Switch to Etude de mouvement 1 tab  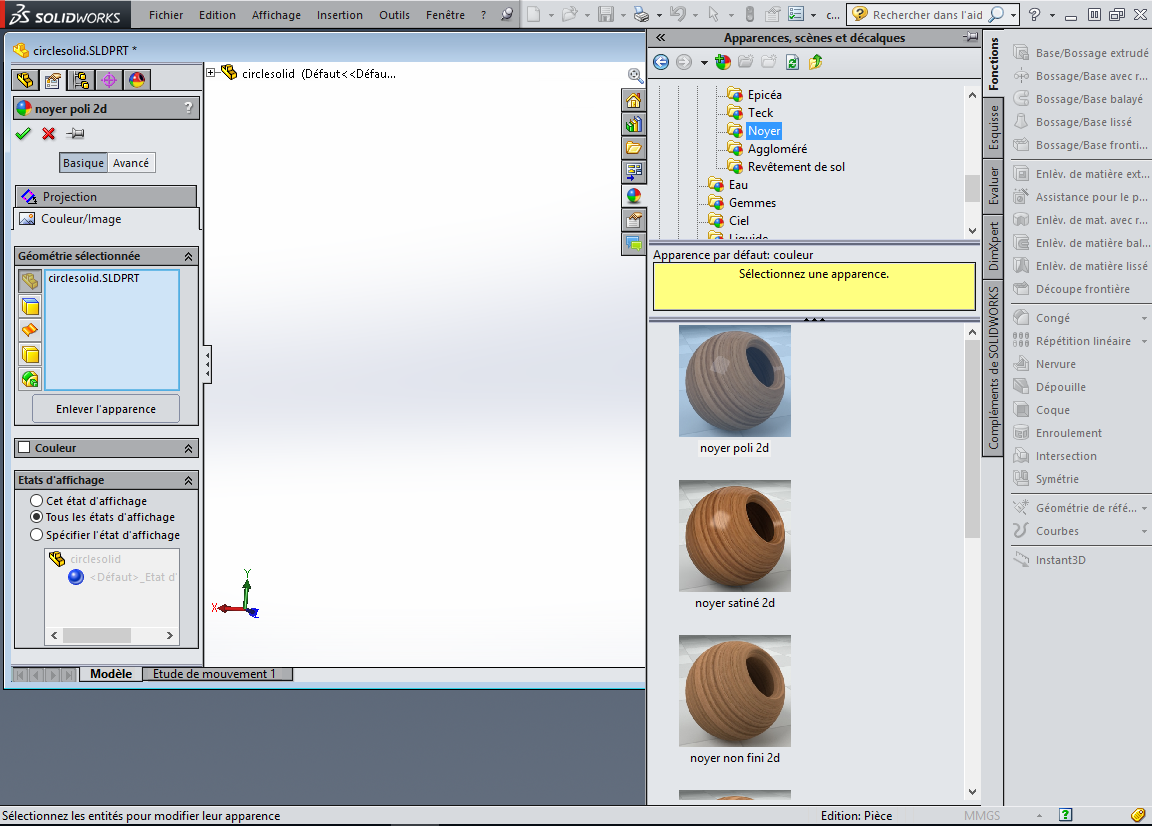215,674
